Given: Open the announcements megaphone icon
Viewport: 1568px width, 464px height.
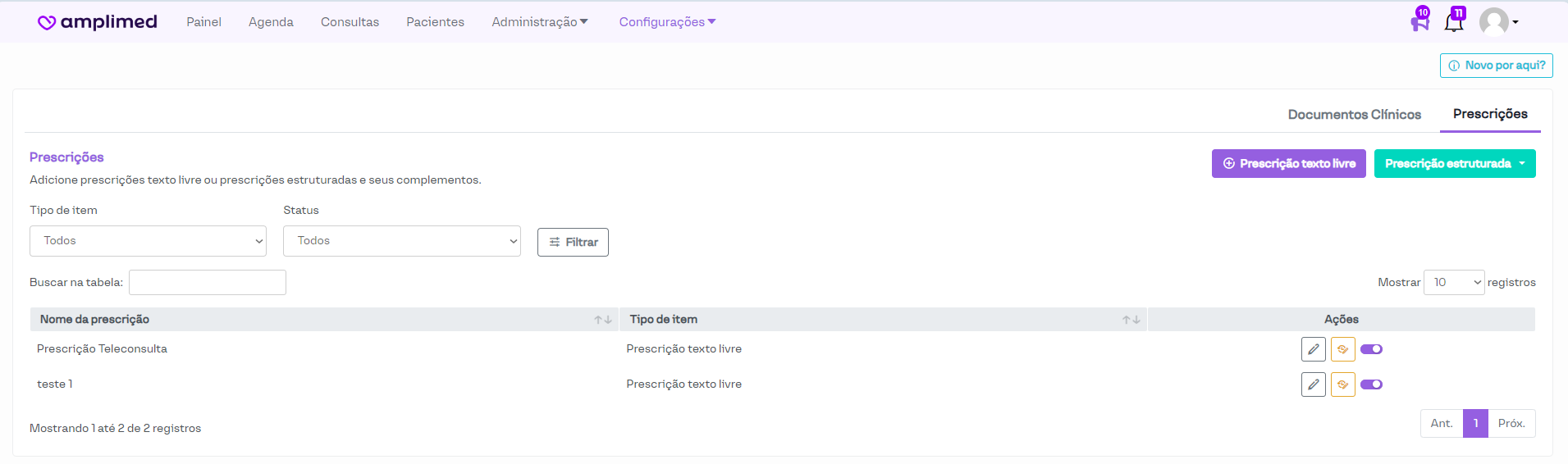Looking at the screenshot, I should 1419,22.
